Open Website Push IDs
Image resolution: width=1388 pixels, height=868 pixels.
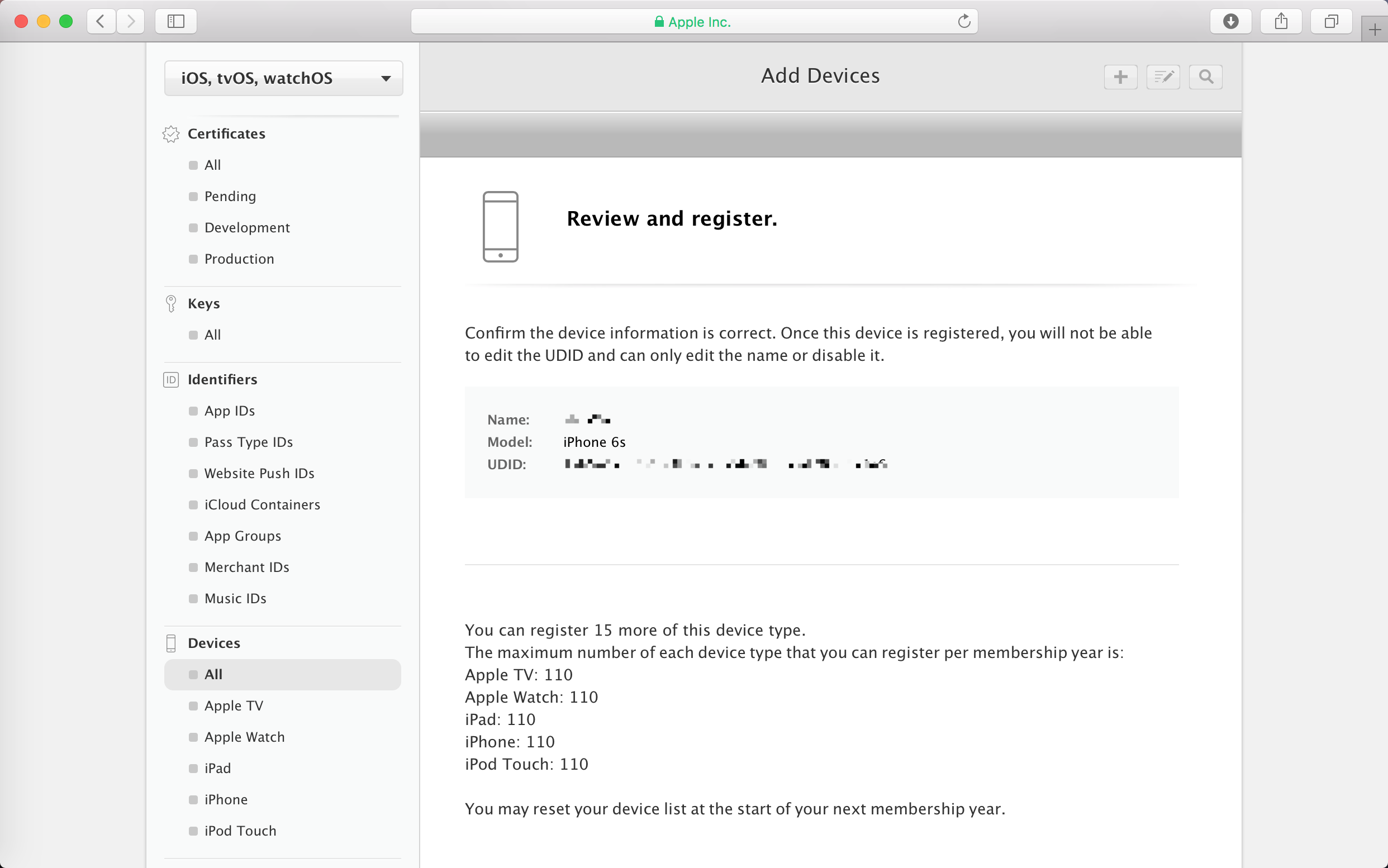coord(260,474)
